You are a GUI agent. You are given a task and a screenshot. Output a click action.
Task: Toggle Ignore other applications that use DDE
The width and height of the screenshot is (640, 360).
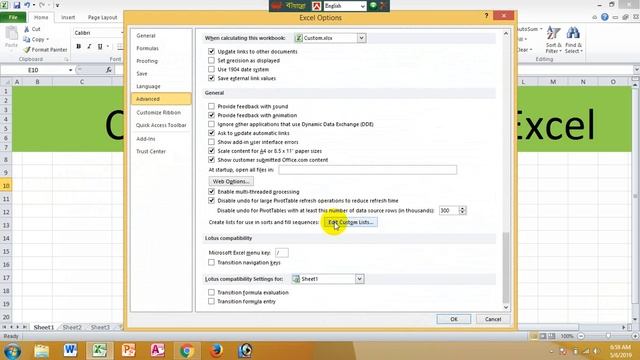(x=211, y=124)
